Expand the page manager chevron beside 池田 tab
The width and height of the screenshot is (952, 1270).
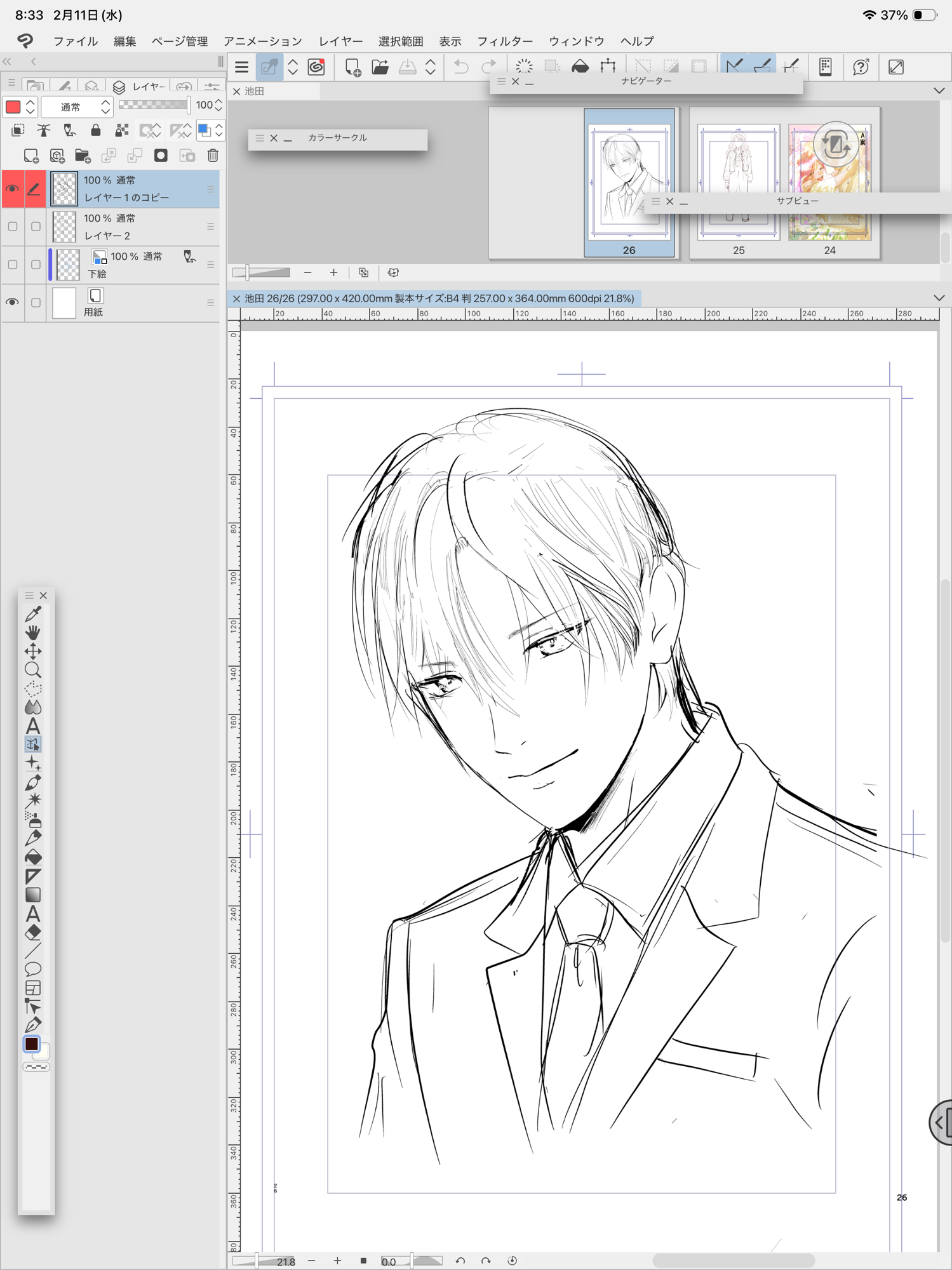pyautogui.click(x=939, y=91)
